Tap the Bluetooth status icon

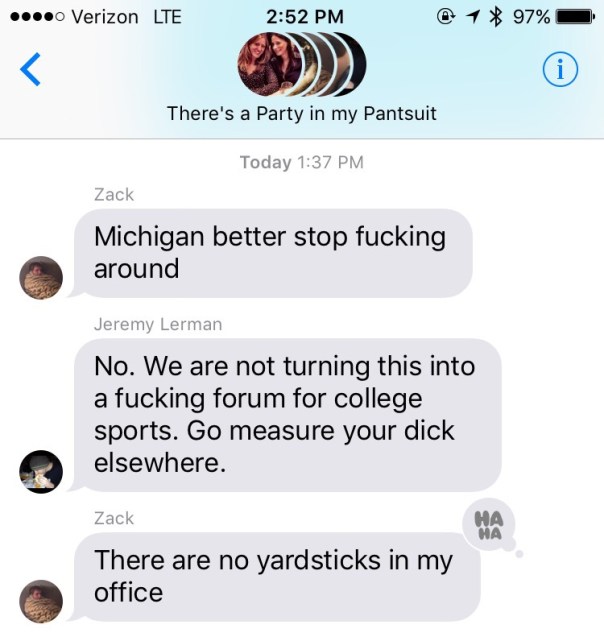tap(494, 17)
